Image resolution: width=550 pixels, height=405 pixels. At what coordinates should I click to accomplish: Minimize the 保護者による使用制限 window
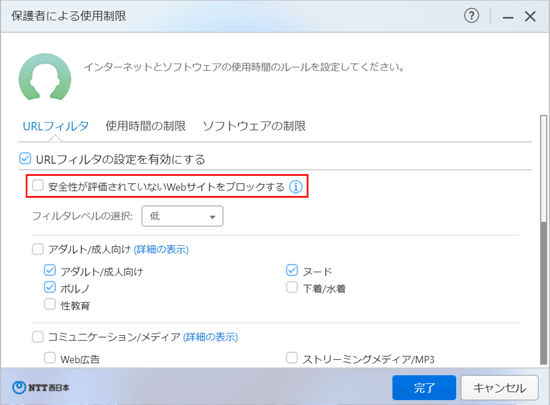tap(508, 16)
